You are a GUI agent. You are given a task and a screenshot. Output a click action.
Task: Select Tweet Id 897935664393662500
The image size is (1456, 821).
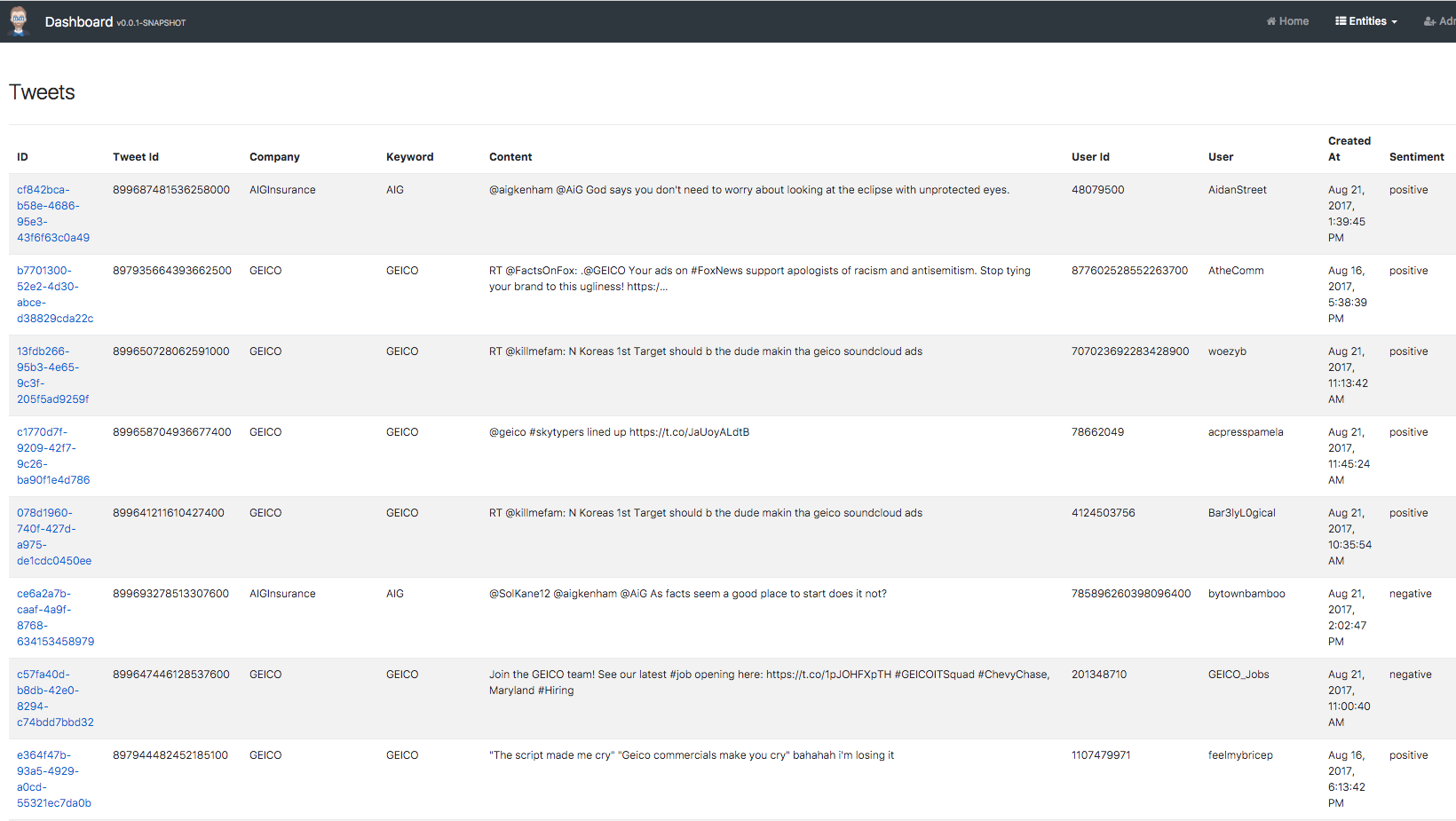pos(172,271)
